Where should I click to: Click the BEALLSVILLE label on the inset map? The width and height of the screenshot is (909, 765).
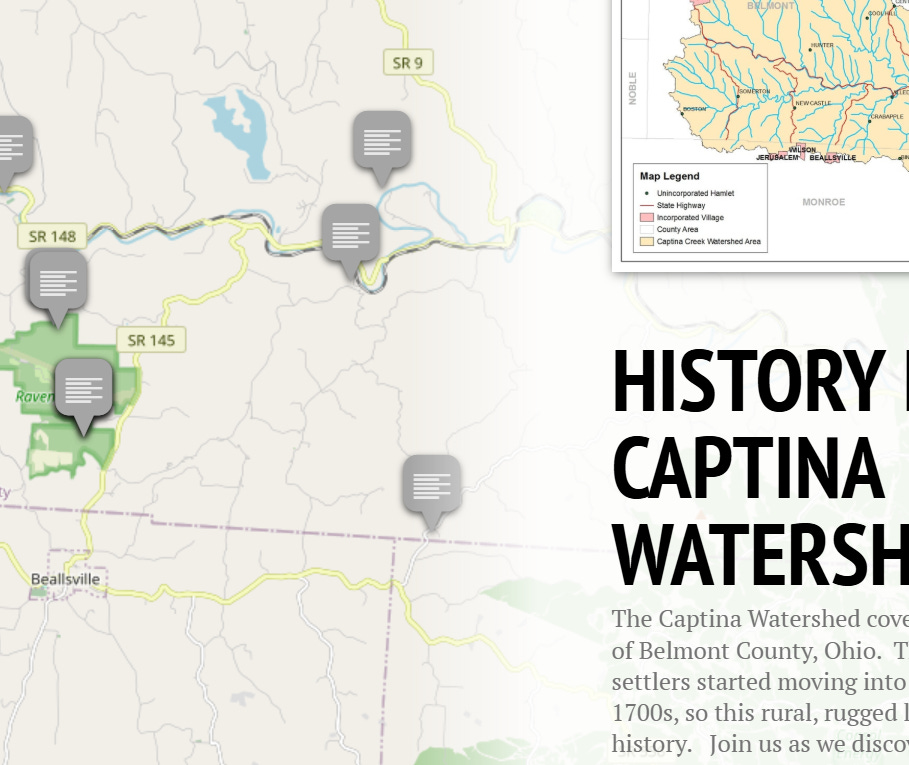[x=832, y=158]
